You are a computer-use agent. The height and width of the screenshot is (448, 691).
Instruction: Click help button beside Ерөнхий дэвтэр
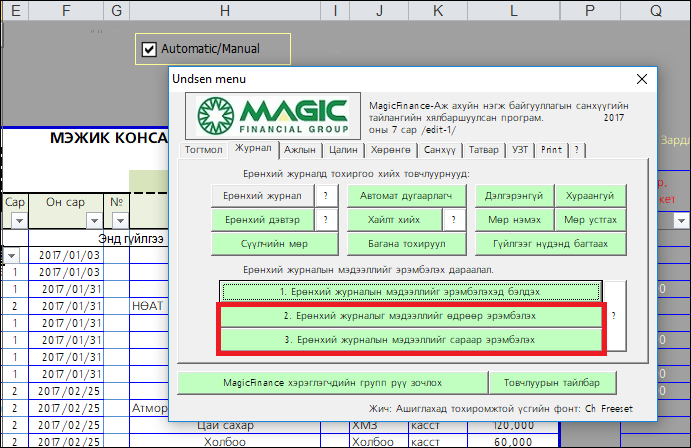[x=325, y=220]
